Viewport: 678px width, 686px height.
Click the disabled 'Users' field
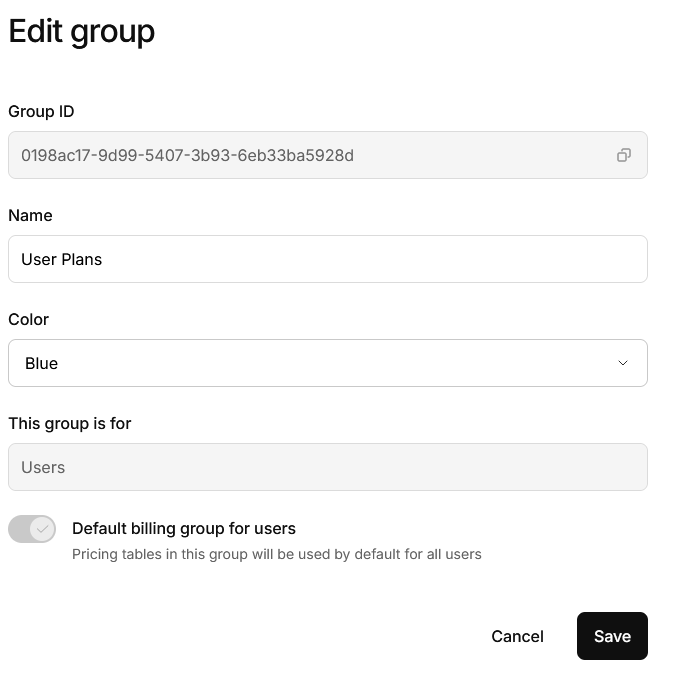(328, 467)
